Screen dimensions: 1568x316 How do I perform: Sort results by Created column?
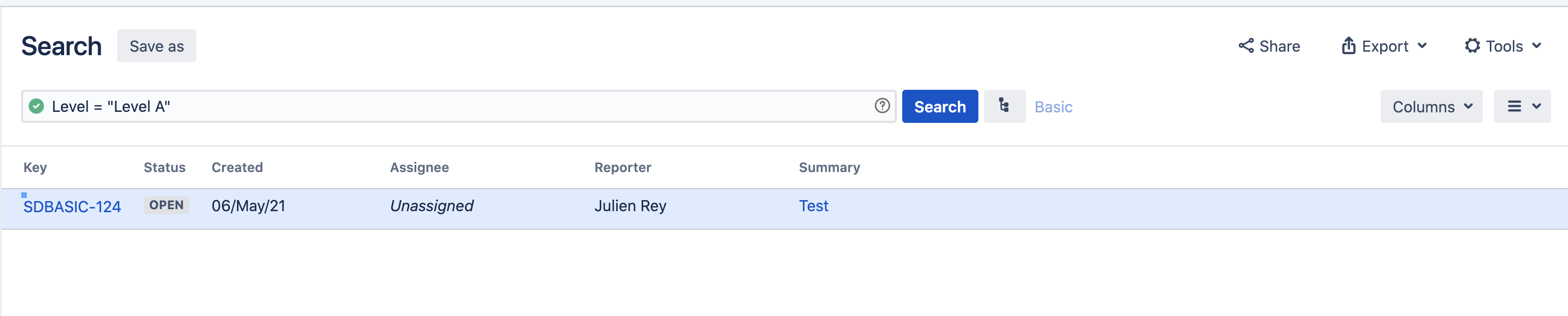tap(237, 167)
